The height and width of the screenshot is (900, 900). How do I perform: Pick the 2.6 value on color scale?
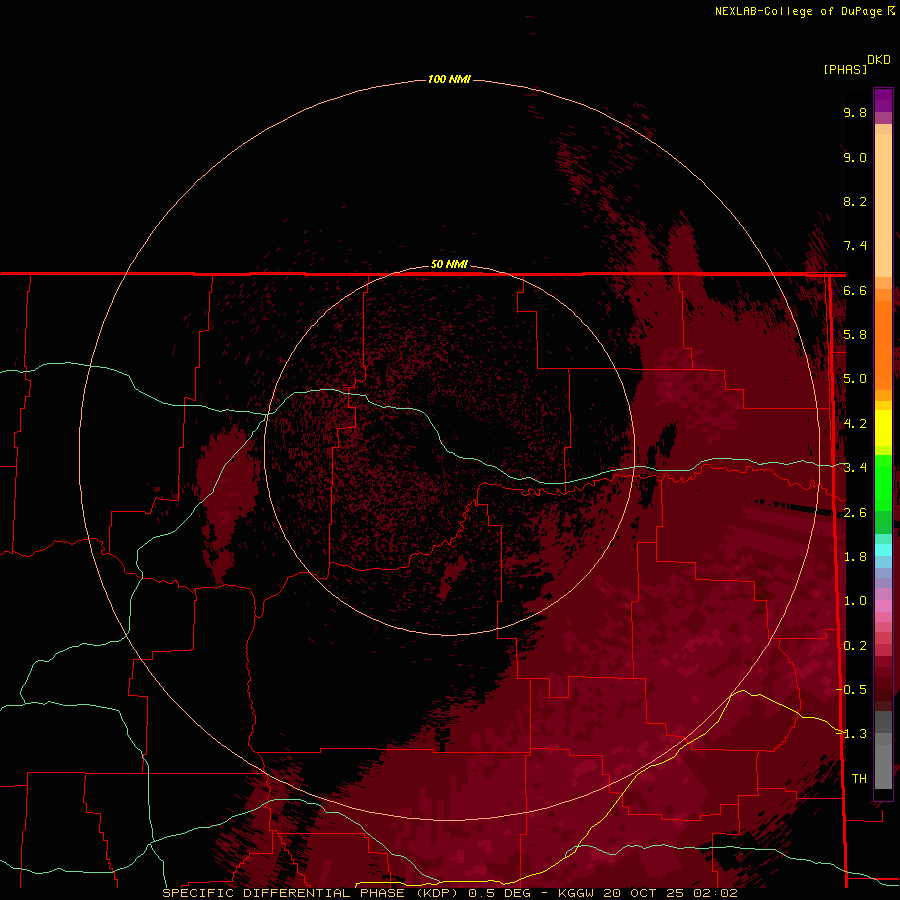tap(855, 513)
